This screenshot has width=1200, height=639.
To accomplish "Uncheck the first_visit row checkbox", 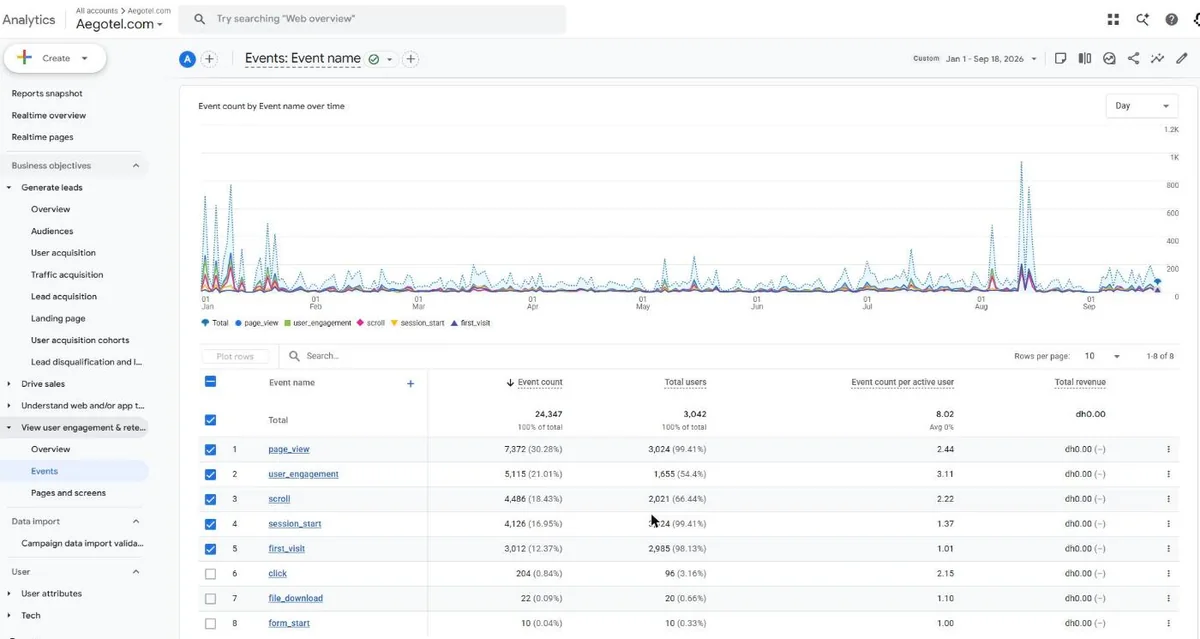I will 210,549.
